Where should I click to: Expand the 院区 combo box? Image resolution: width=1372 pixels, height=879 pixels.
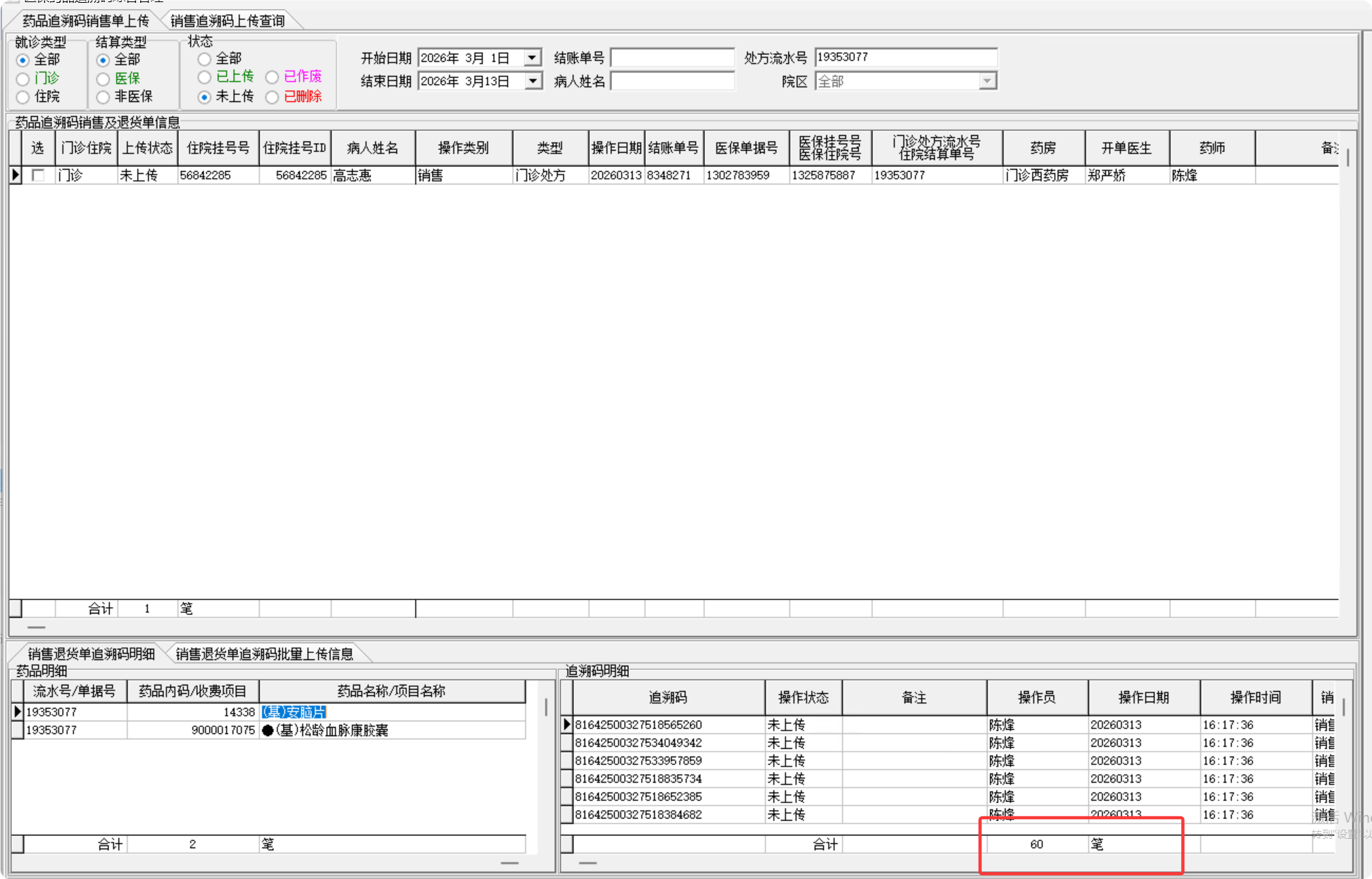pyautogui.click(x=987, y=82)
